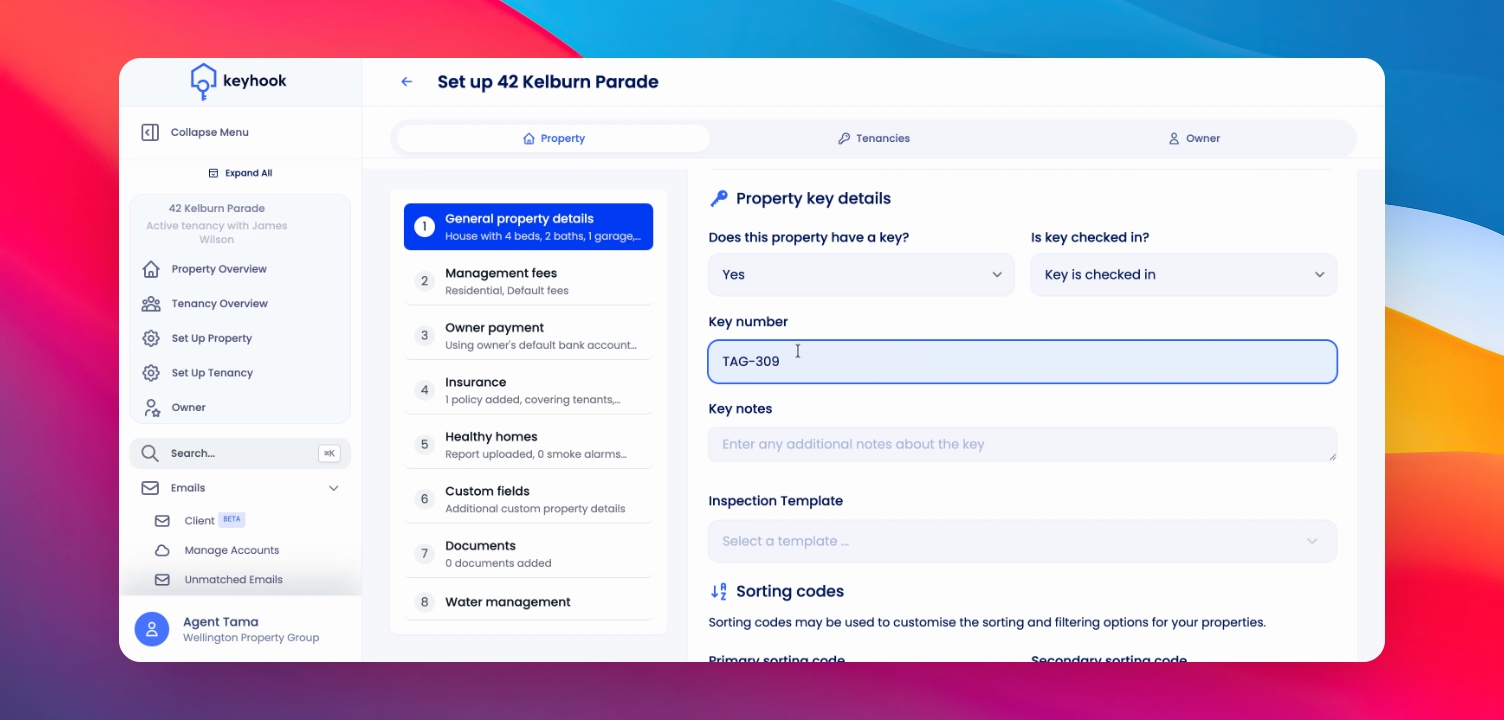Click the Key notes text area
The height and width of the screenshot is (720, 1504).
pyautogui.click(x=1022, y=445)
